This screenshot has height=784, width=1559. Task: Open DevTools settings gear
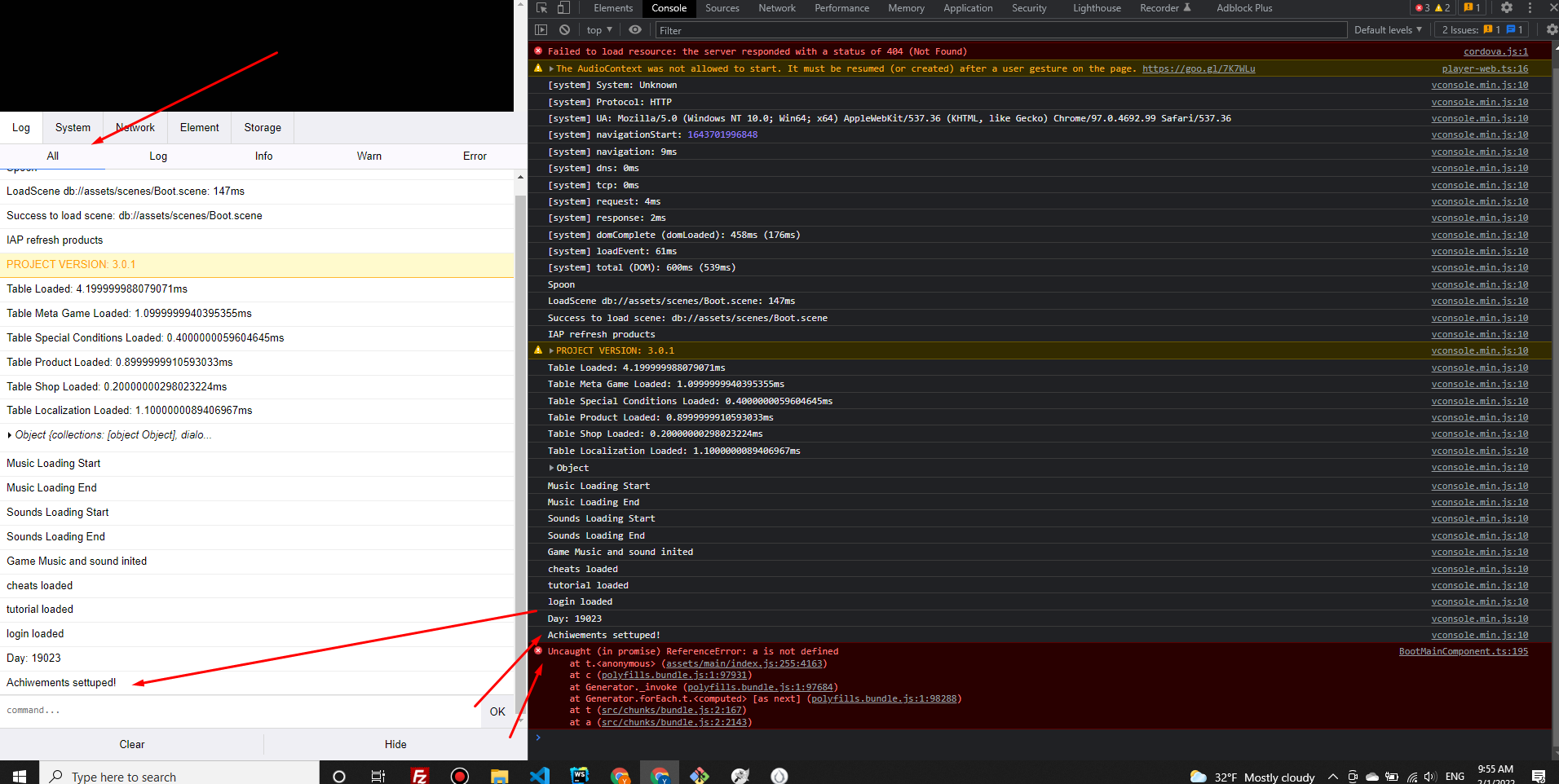(x=1507, y=8)
